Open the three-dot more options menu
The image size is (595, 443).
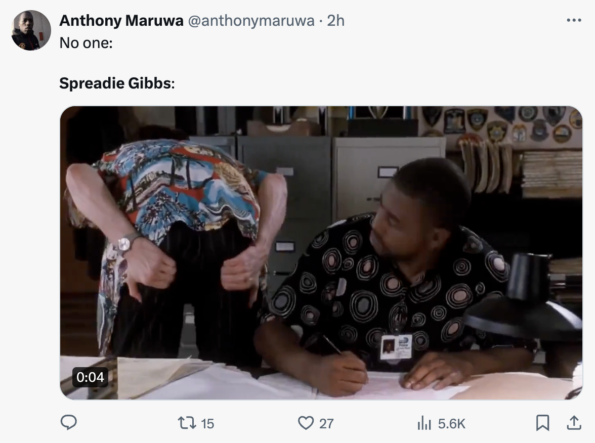[x=574, y=20]
